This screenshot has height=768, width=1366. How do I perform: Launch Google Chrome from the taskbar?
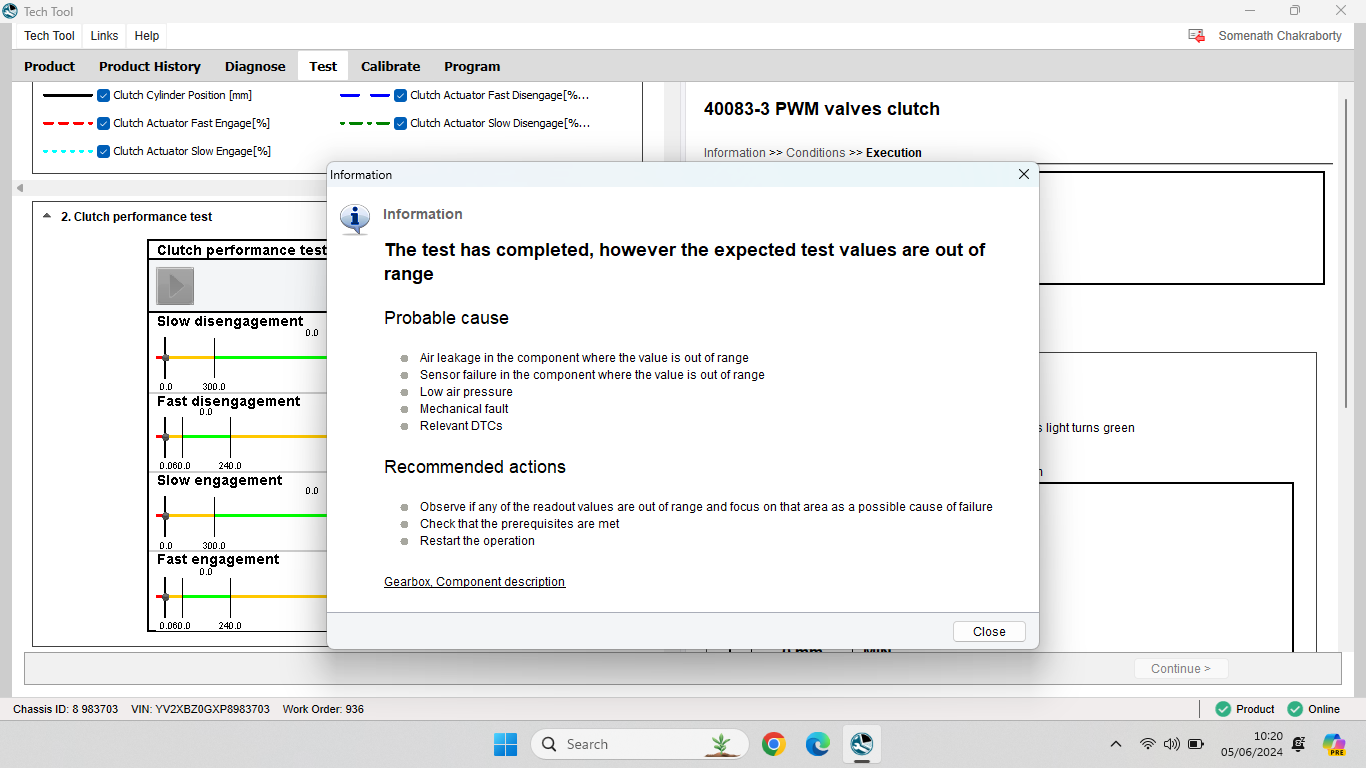(x=773, y=744)
